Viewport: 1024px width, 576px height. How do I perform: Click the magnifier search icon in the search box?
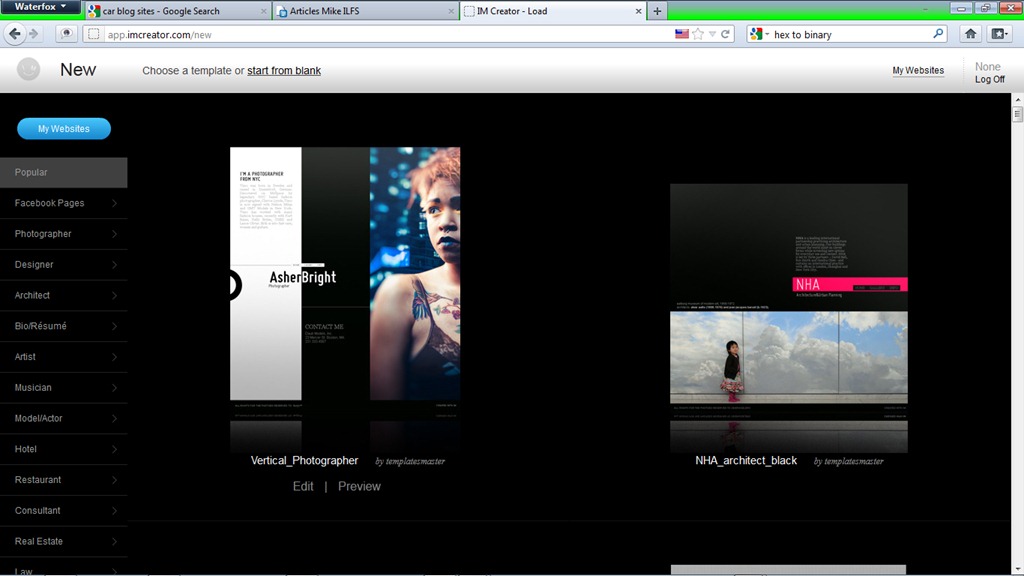938,33
